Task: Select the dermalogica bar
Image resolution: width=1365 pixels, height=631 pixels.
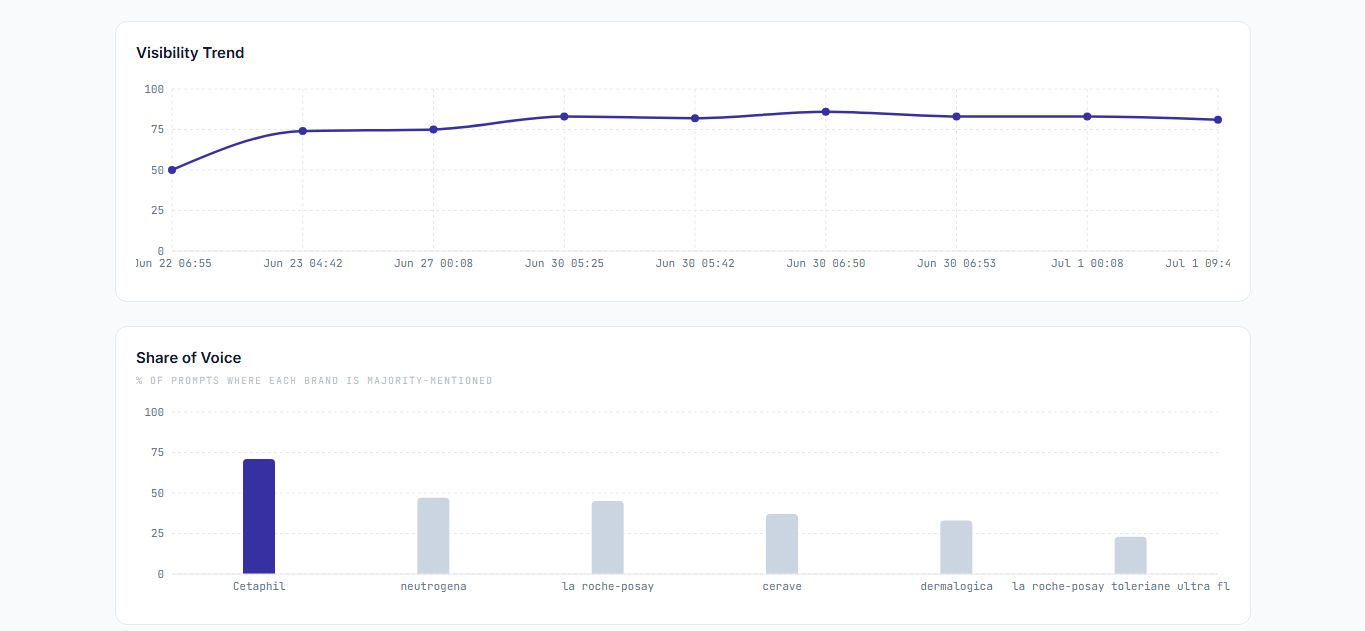Action: click(956, 547)
